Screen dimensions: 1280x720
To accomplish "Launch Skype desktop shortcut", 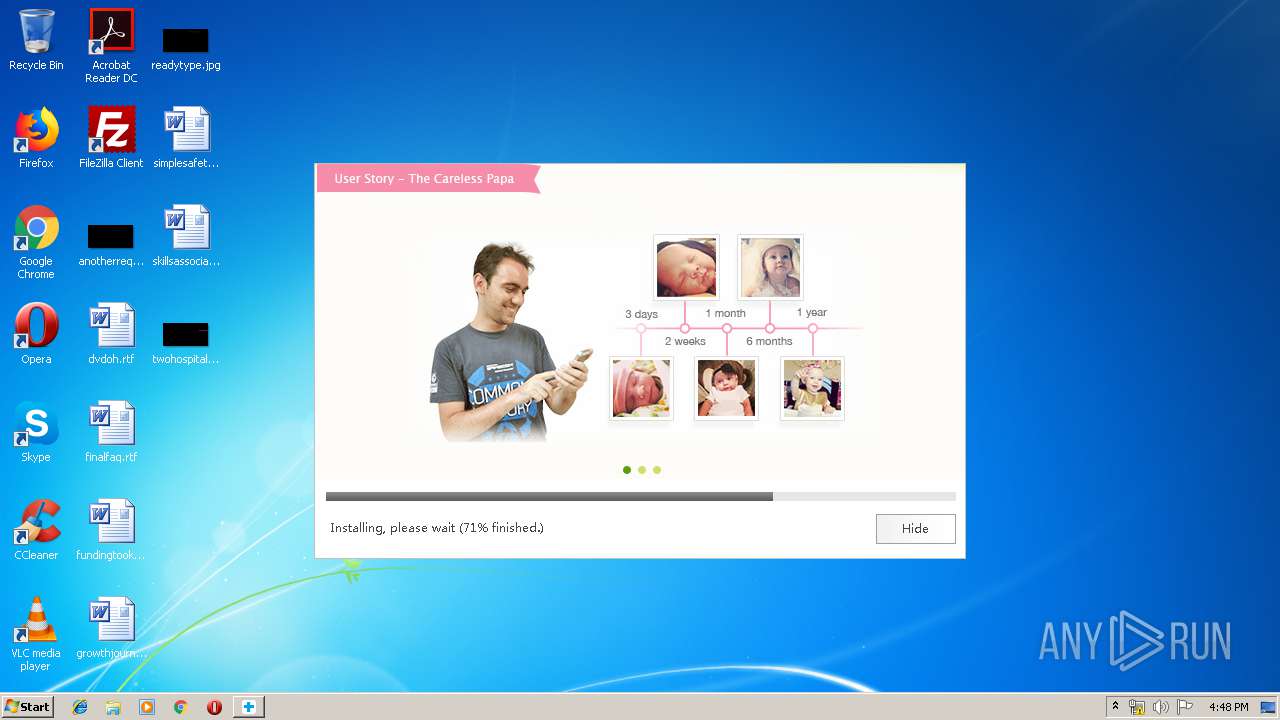I will pos(36,432).
